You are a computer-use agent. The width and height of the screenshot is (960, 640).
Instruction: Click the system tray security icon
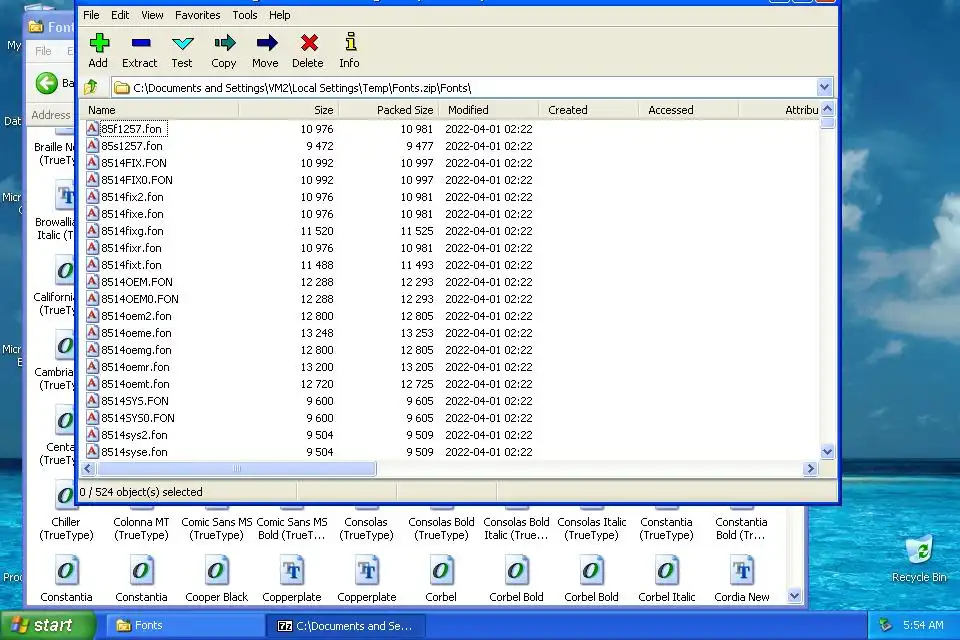(885, 625)
